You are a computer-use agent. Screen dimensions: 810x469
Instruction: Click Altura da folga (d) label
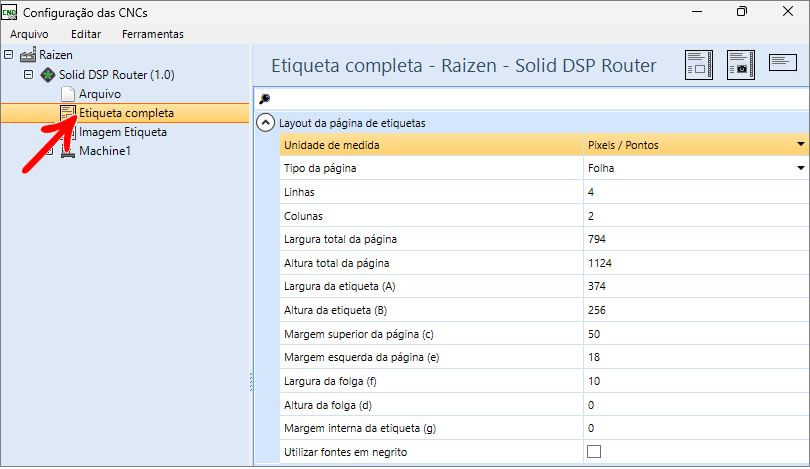point(328,405)
